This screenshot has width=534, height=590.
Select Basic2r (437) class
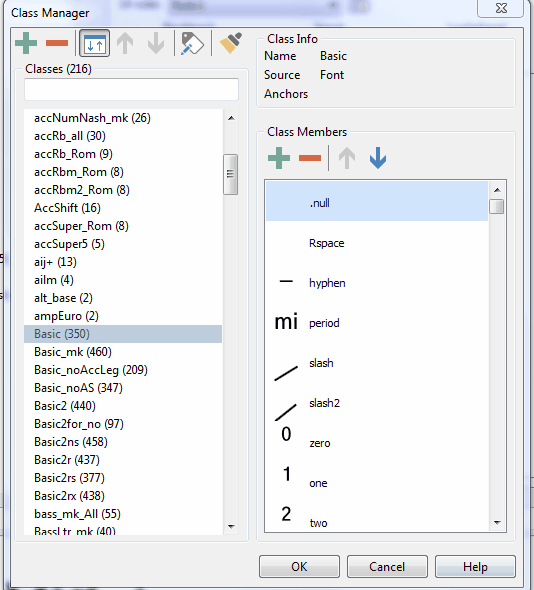[123, 460]
